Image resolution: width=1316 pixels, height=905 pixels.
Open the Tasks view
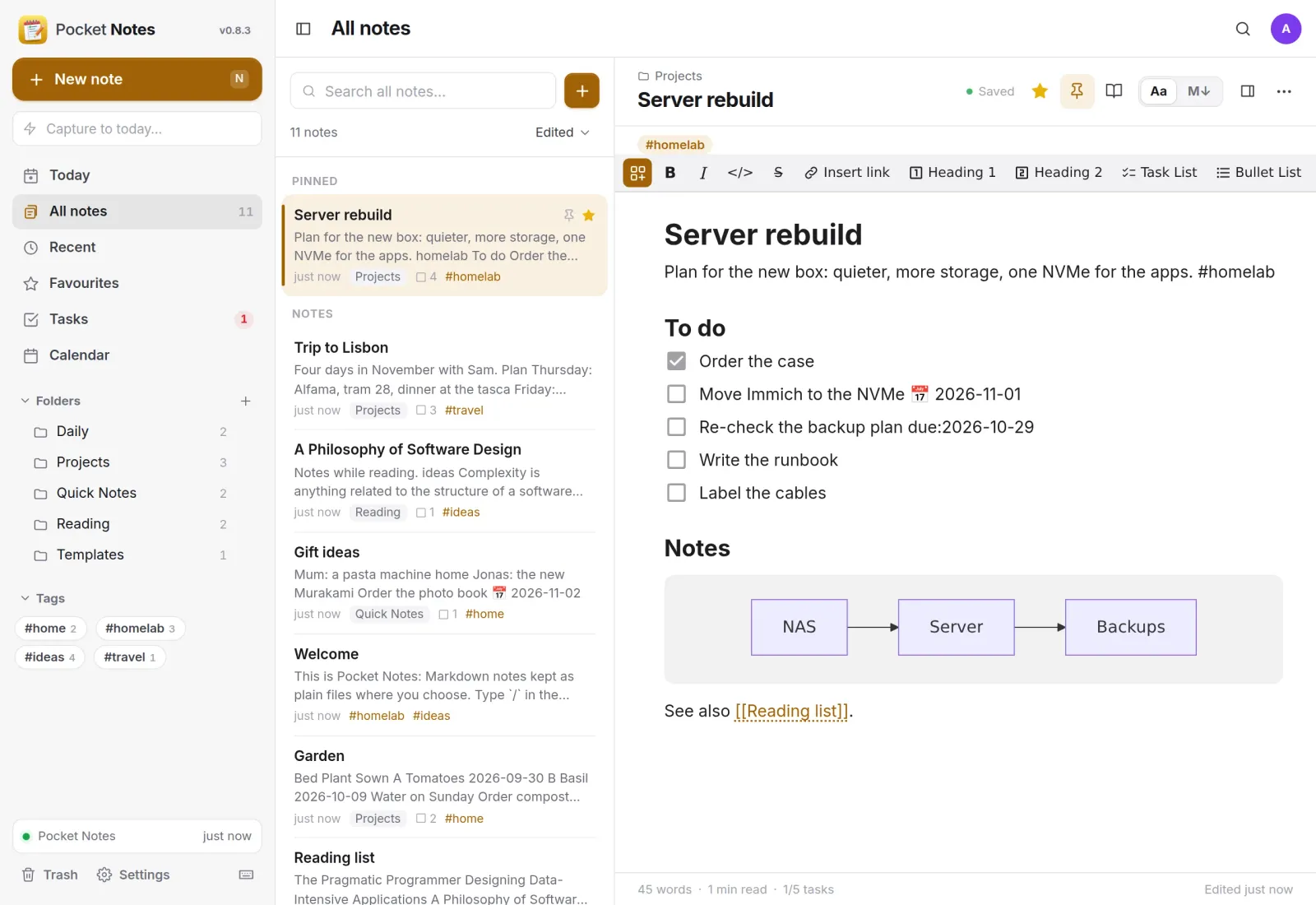point(137,319)
